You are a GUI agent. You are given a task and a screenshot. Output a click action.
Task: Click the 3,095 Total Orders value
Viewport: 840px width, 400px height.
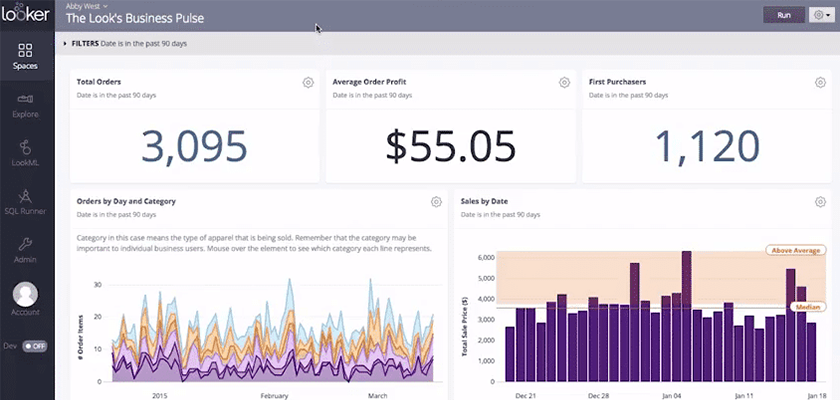(x=194, y=146)
